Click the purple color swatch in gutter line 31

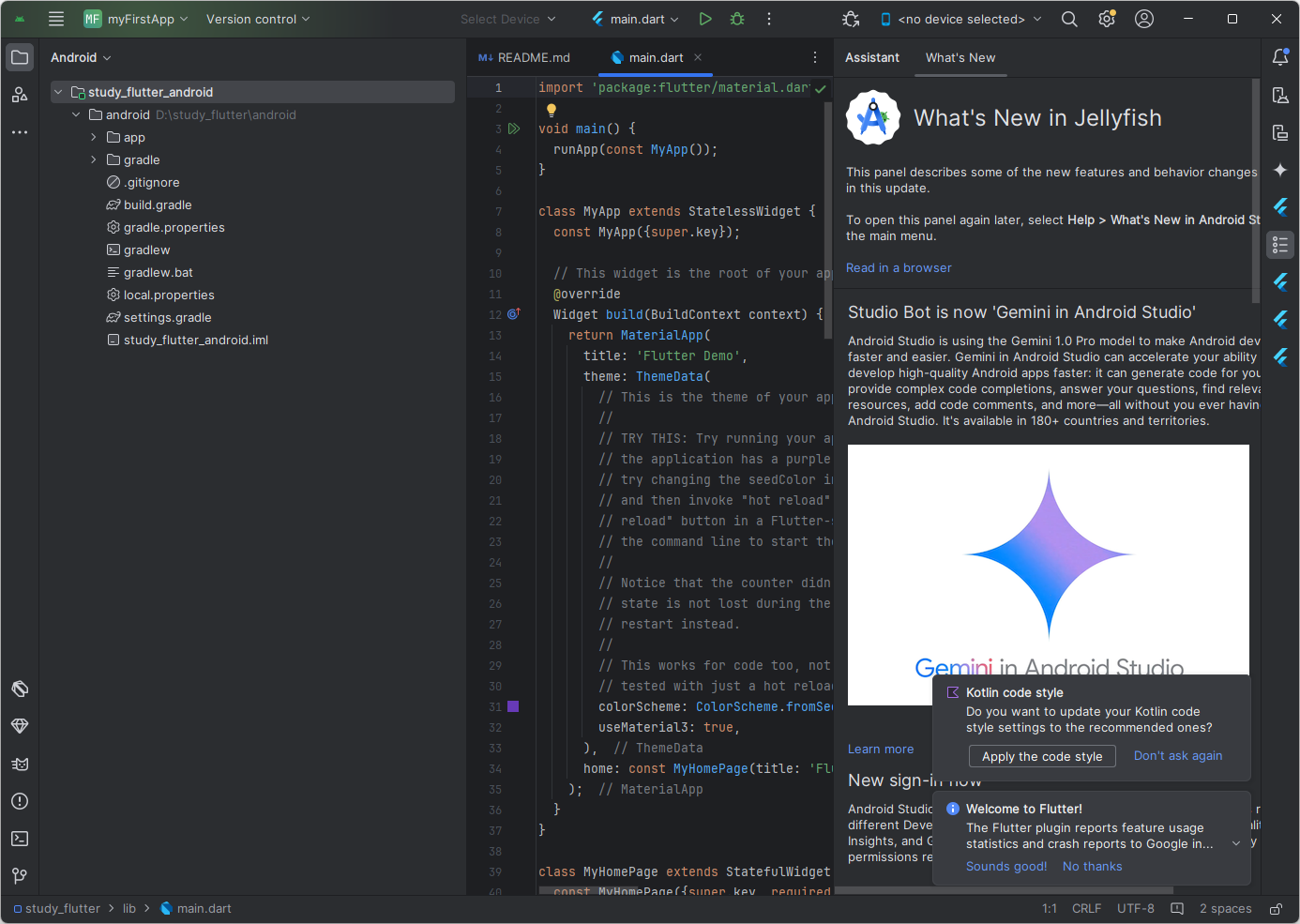(x=513, y=706)
